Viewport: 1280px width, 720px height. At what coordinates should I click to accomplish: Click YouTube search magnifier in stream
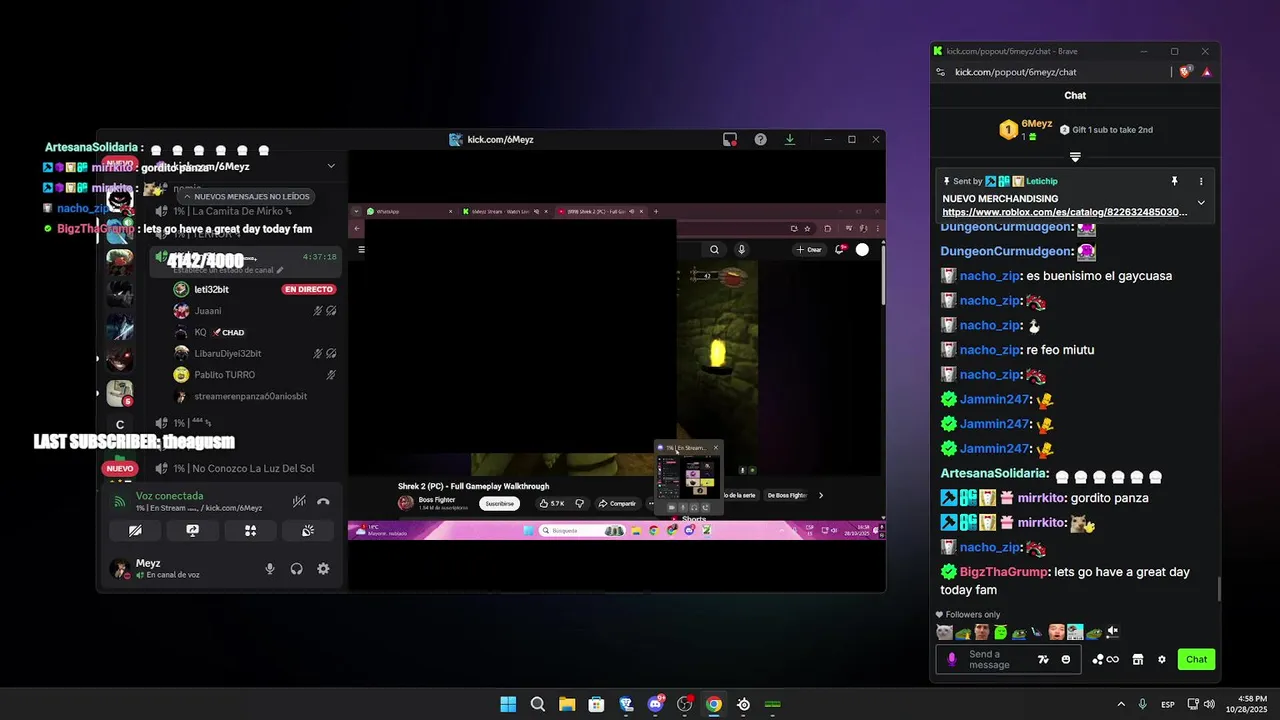coord(715,250)
